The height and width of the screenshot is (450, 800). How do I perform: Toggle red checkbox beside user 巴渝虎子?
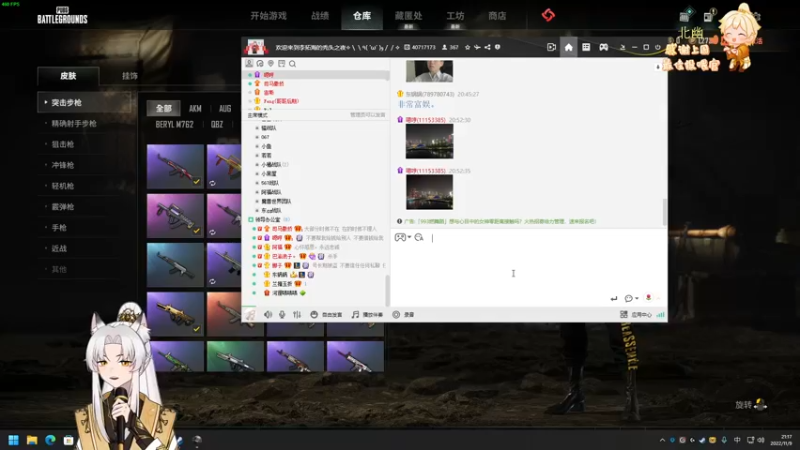click(x=260, y=256)
